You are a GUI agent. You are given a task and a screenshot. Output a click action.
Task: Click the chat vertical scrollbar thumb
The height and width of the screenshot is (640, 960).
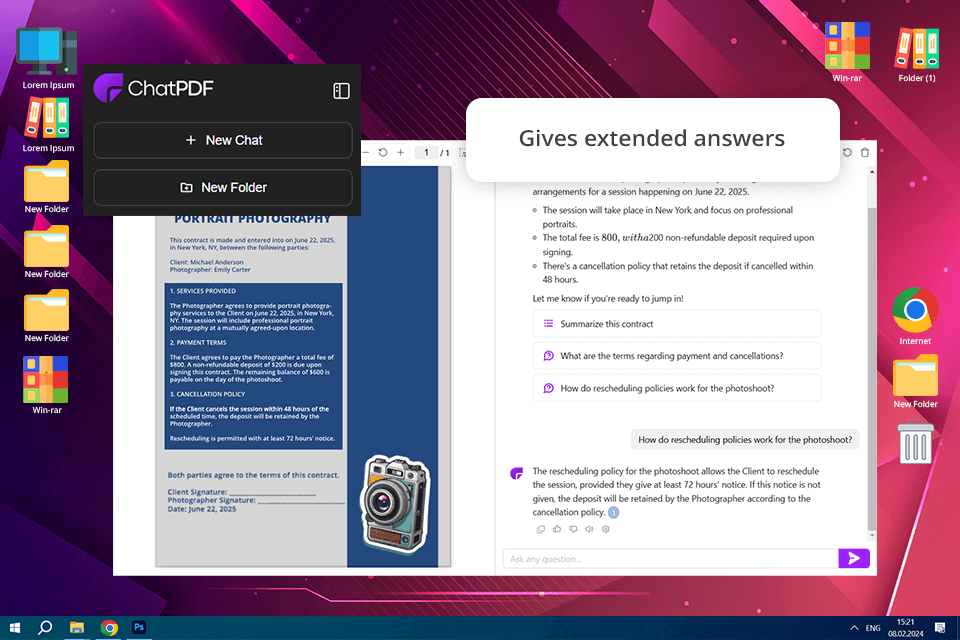click(872, 369)
